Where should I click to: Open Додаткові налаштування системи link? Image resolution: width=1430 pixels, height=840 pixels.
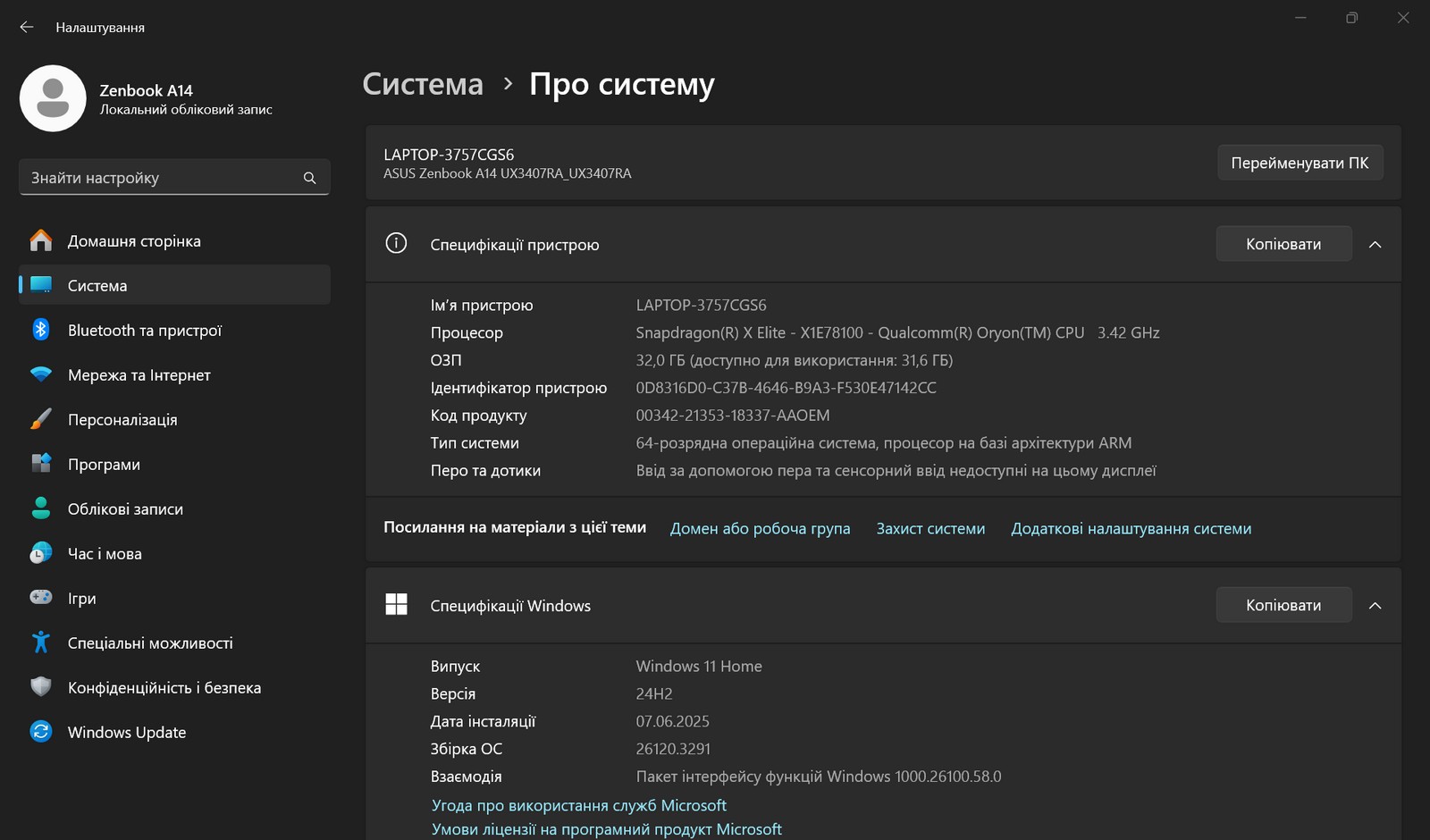[x=1131, y=528]
